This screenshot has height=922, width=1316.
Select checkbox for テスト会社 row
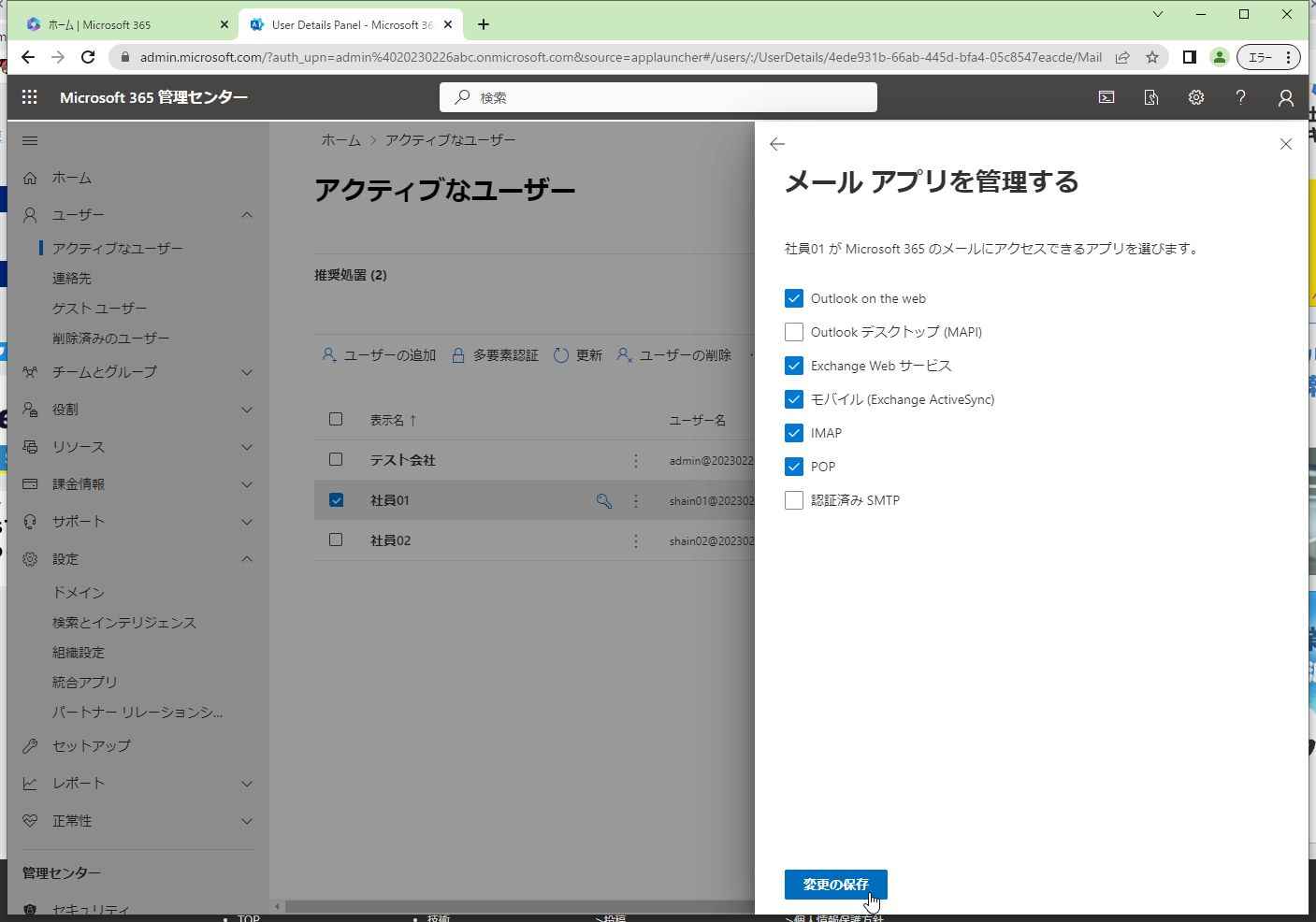click(336, 460)
